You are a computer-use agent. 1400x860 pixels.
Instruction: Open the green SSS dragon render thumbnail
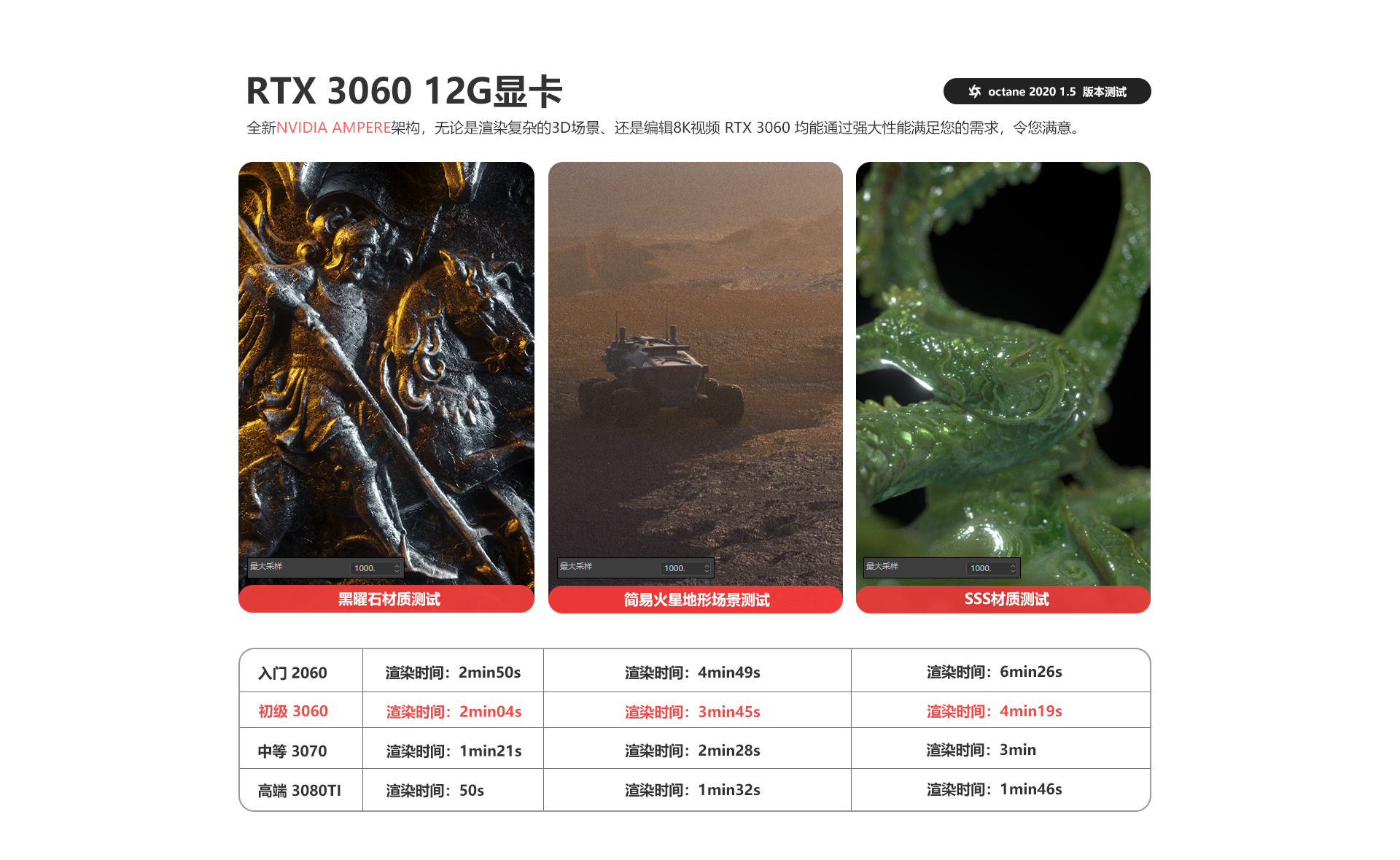point(1003,373)
